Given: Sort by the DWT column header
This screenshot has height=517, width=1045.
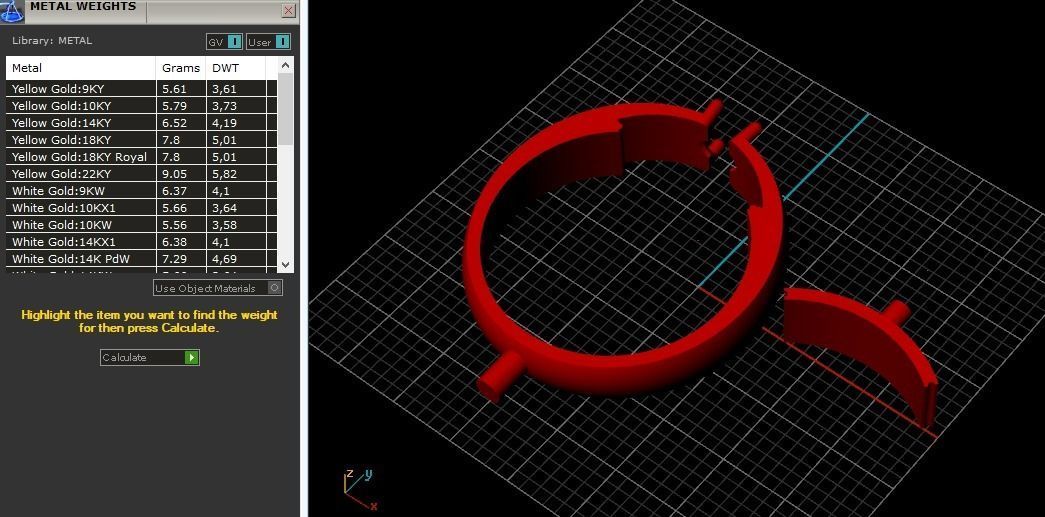Looking at the screenshot, I should (x=236, y=68).
